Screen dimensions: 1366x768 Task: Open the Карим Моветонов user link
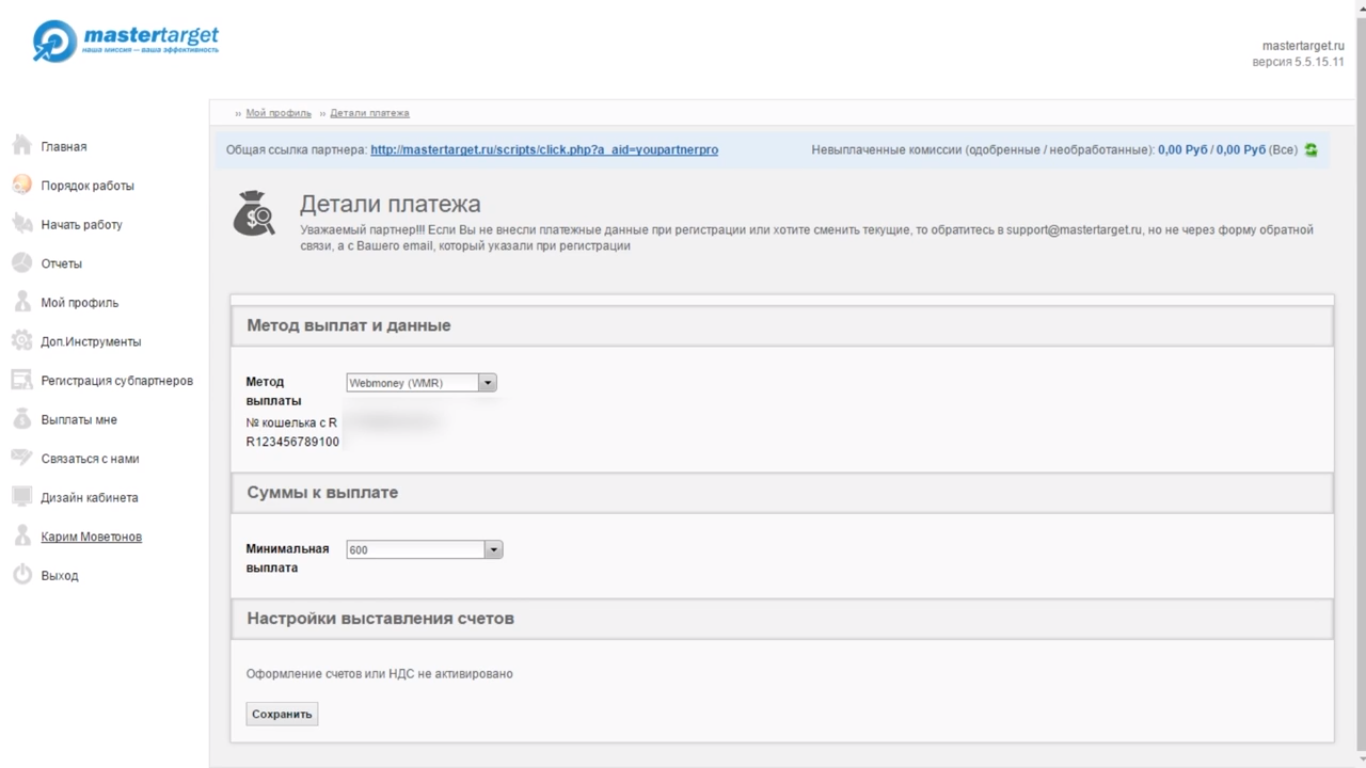coord(91,537)
